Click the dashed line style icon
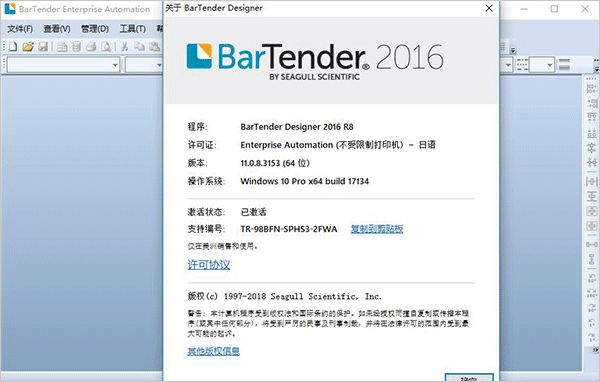Image resolution: width=600 pixels, height=382 pixels. coord(522,65)
